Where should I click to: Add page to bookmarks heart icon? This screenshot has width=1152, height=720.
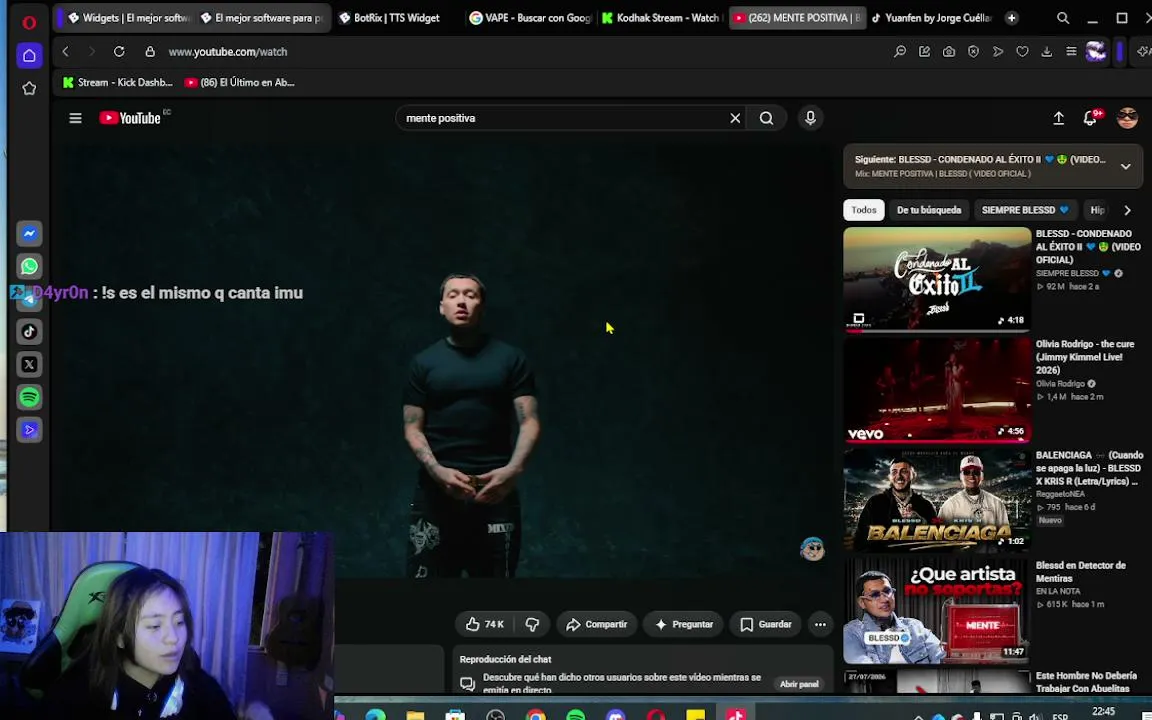[x=1022, y=51]
